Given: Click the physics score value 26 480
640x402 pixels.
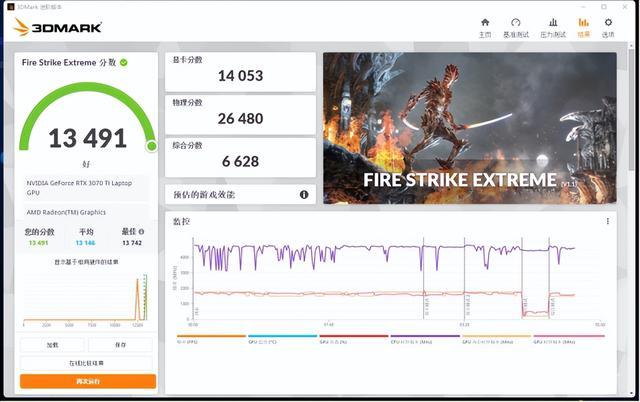Looking at the screenshot, I should point(240,119).
